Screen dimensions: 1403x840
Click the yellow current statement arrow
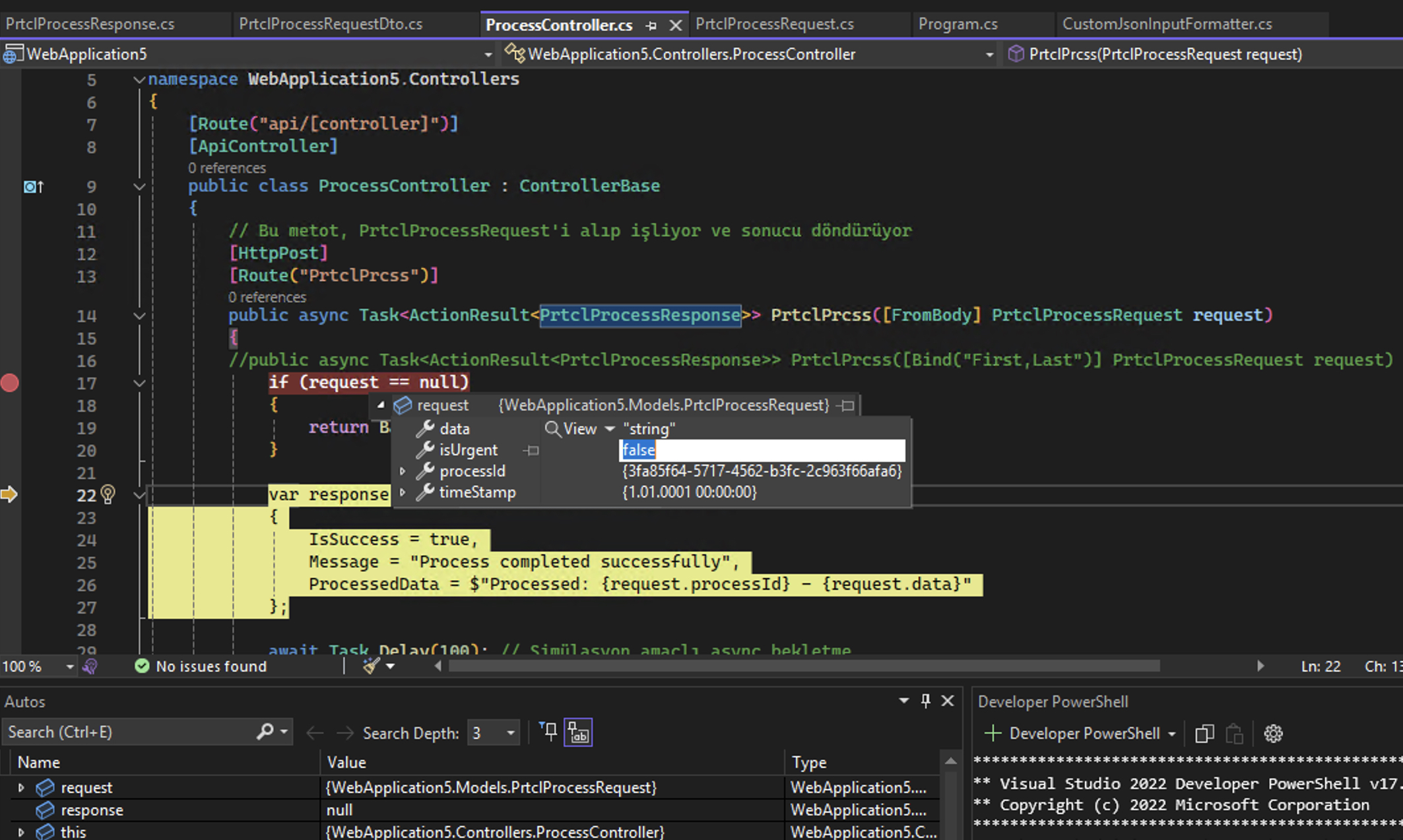(x=9, y=494)
